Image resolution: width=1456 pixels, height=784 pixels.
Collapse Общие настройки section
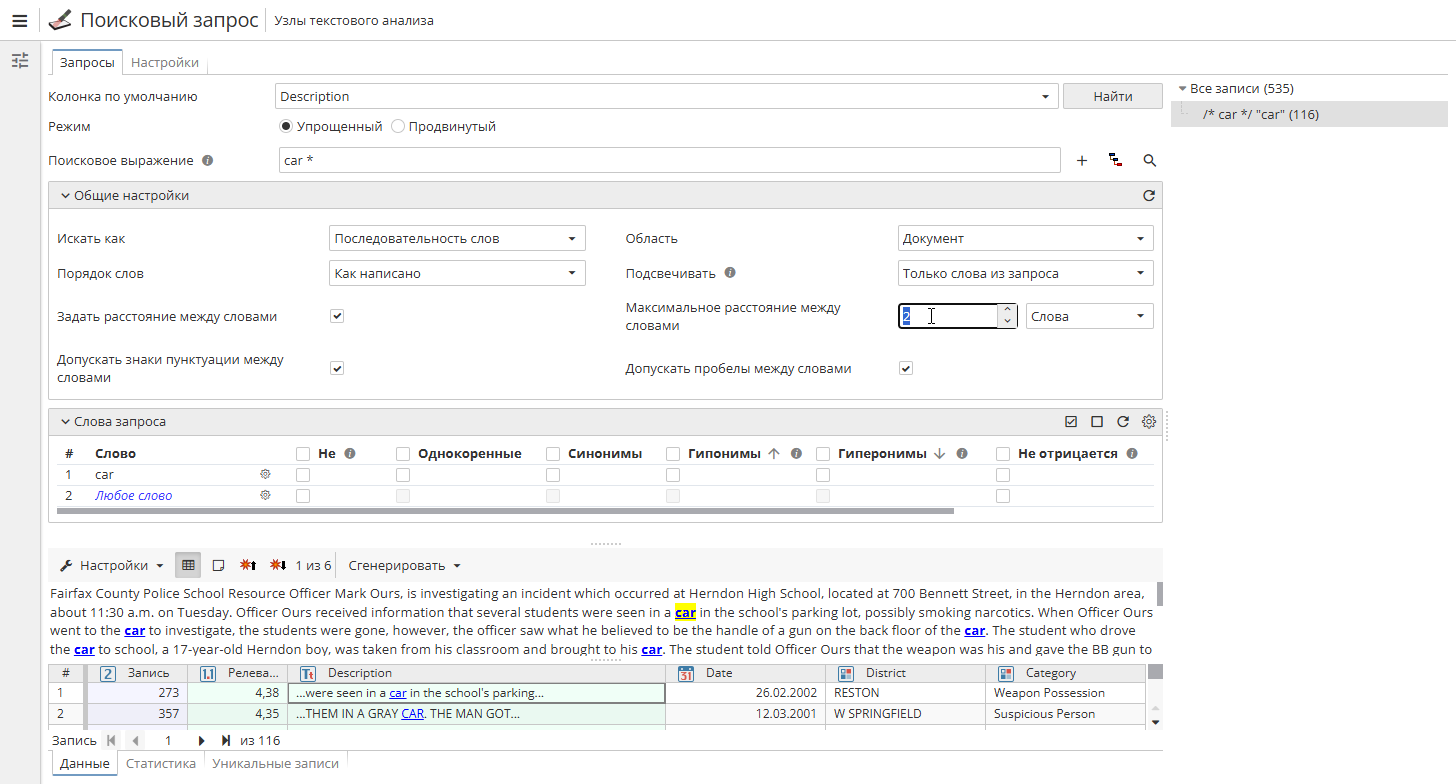click(65, 196)
